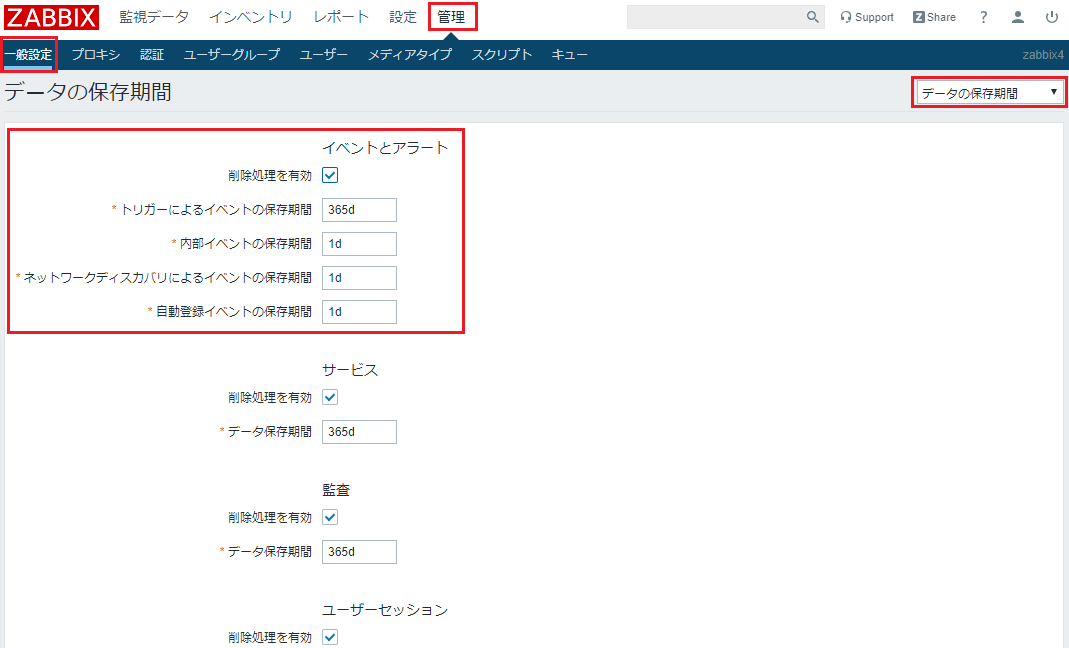This screenshot has width=1069, height=648.
Task: Open the search magnifier icon
Action: click(812, 16)
